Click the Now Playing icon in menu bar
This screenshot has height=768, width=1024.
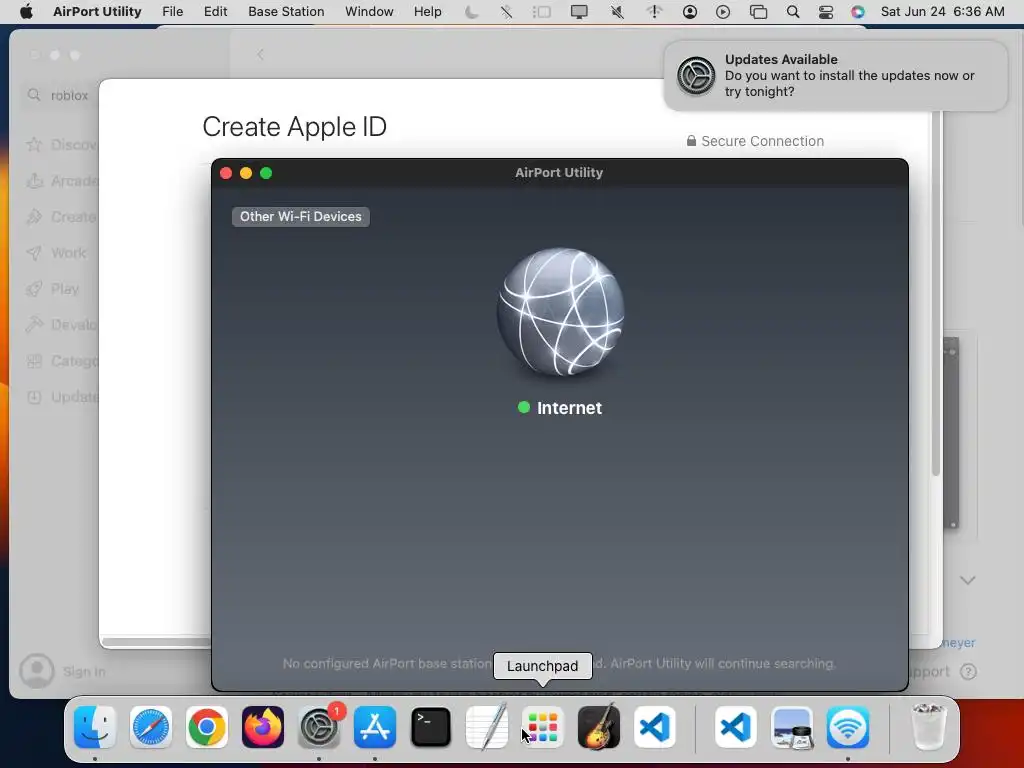[x=723, y=12]
